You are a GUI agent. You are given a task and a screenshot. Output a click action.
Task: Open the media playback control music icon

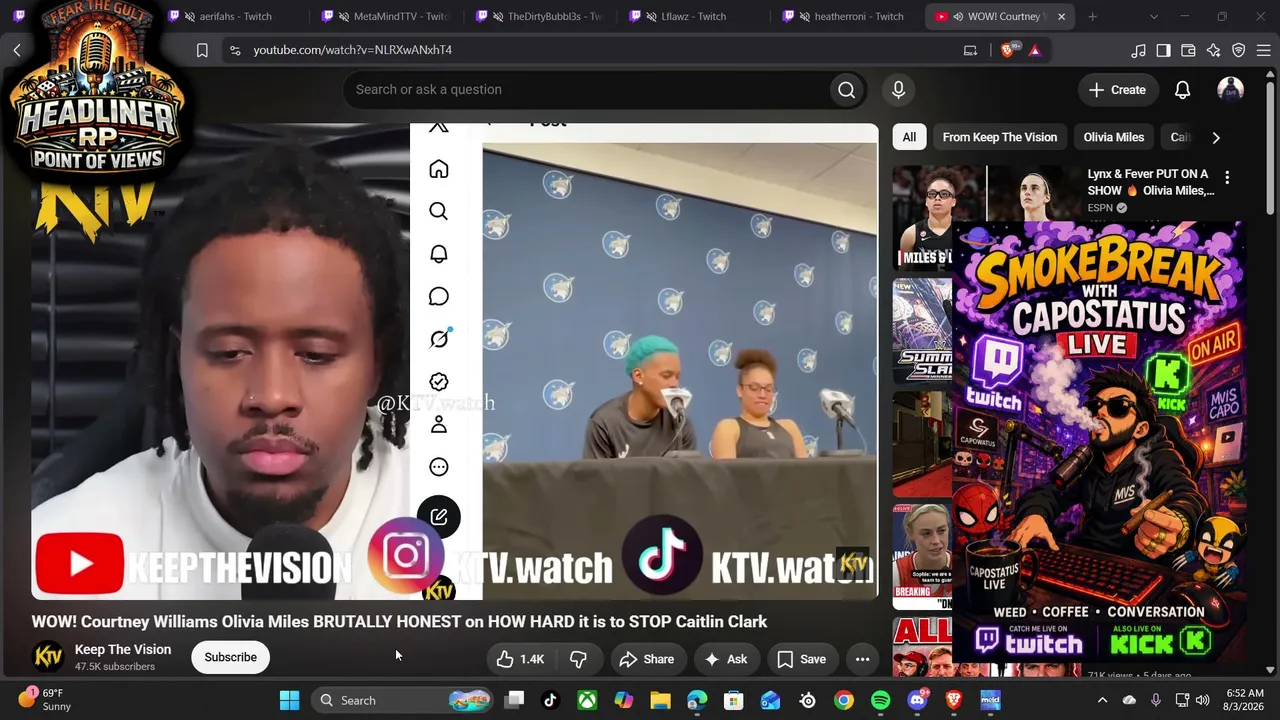coord(1138,50)
